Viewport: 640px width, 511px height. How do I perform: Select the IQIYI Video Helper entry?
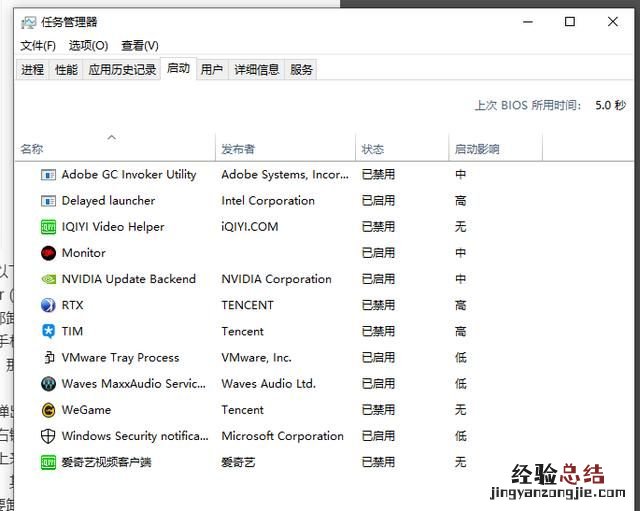click(324, 227)
